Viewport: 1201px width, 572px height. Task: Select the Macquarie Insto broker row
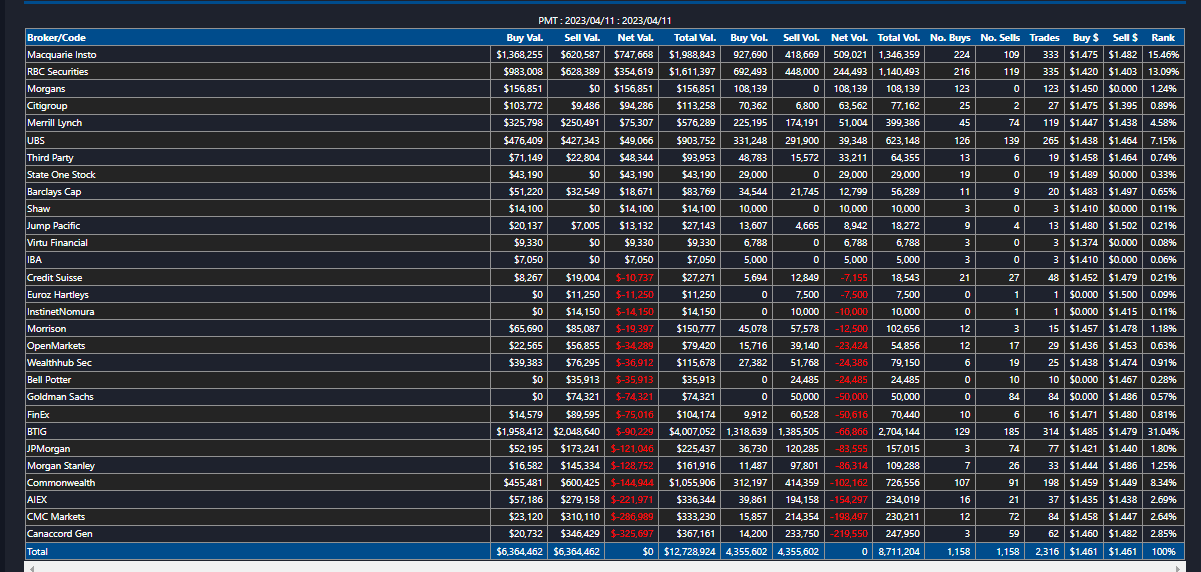click(603, 54)
